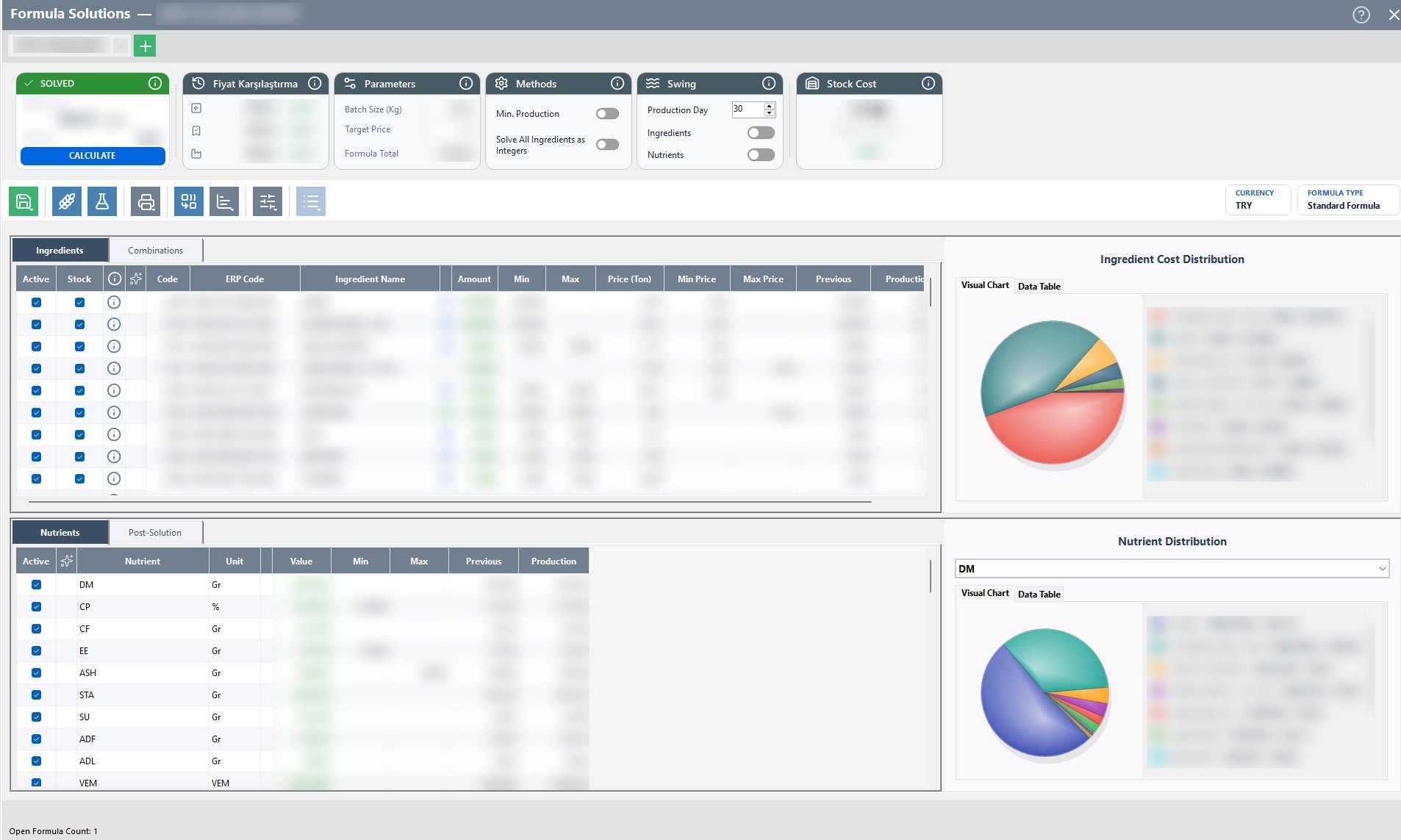Open the Currency TRY selector
Image resolution: width=1401 pixels, height=840 pixels.
tap(1258, 200)
